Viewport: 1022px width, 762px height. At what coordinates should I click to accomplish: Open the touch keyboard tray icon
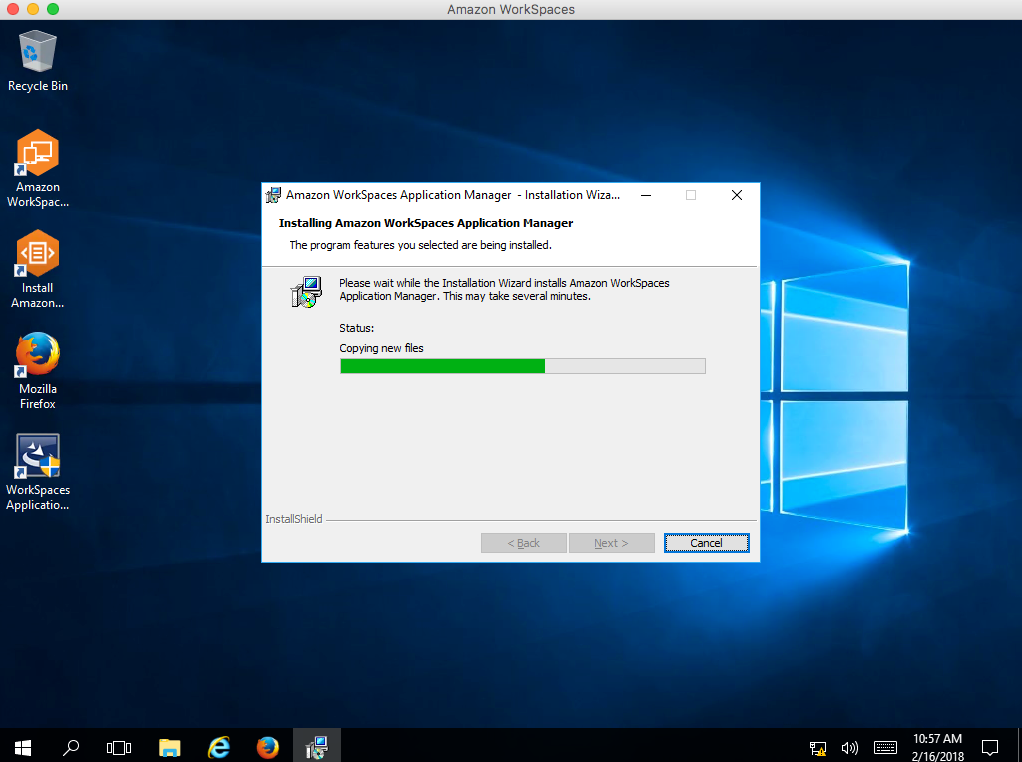pos(884,747)
